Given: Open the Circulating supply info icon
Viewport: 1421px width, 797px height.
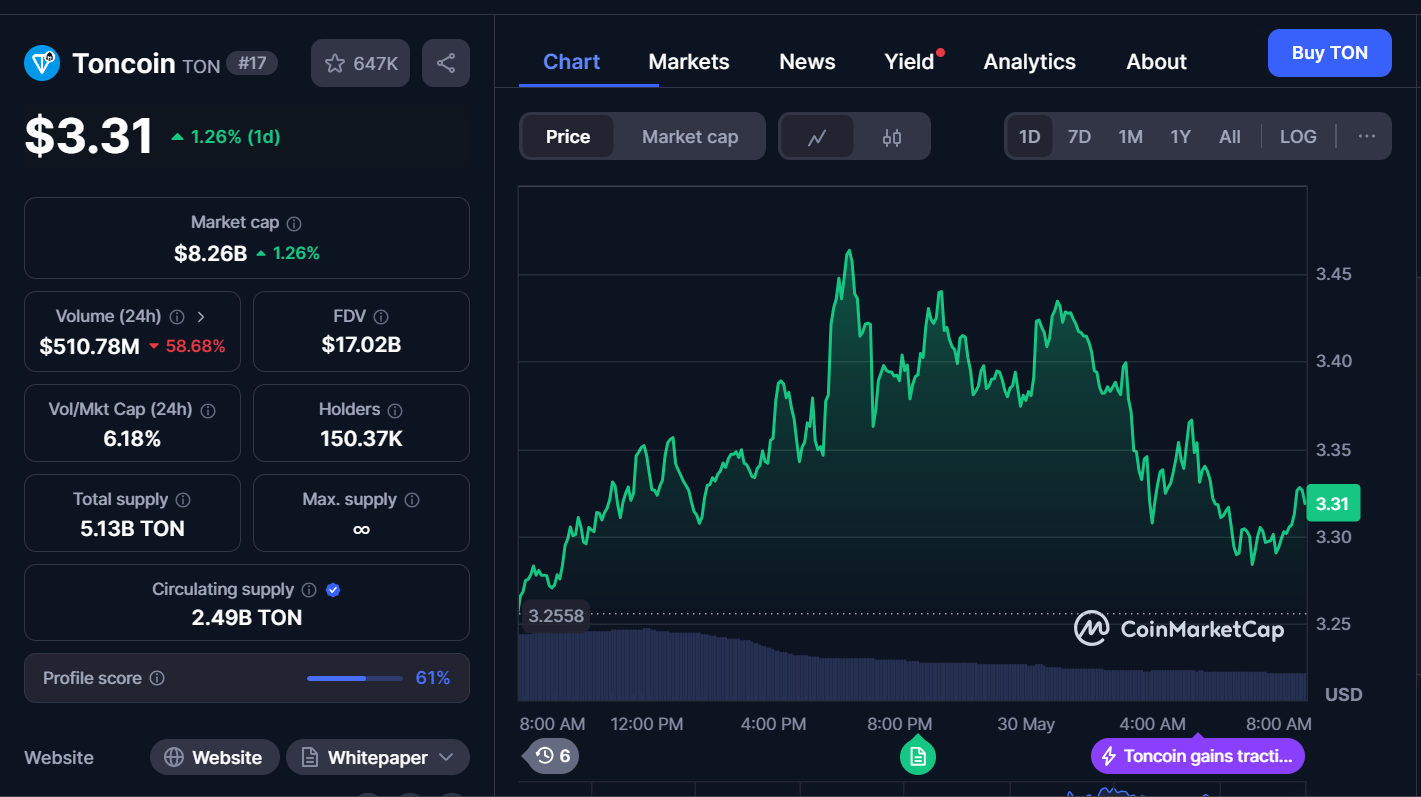Looking at the screenshot, I should (x=309, y=590).
